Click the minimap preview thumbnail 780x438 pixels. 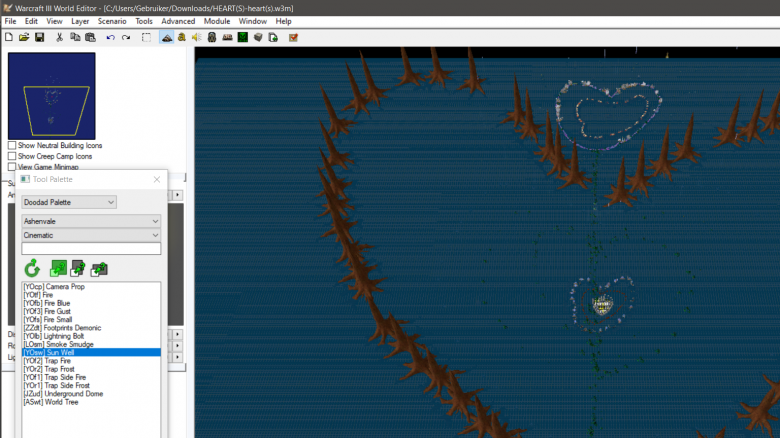tap(52, 96)
